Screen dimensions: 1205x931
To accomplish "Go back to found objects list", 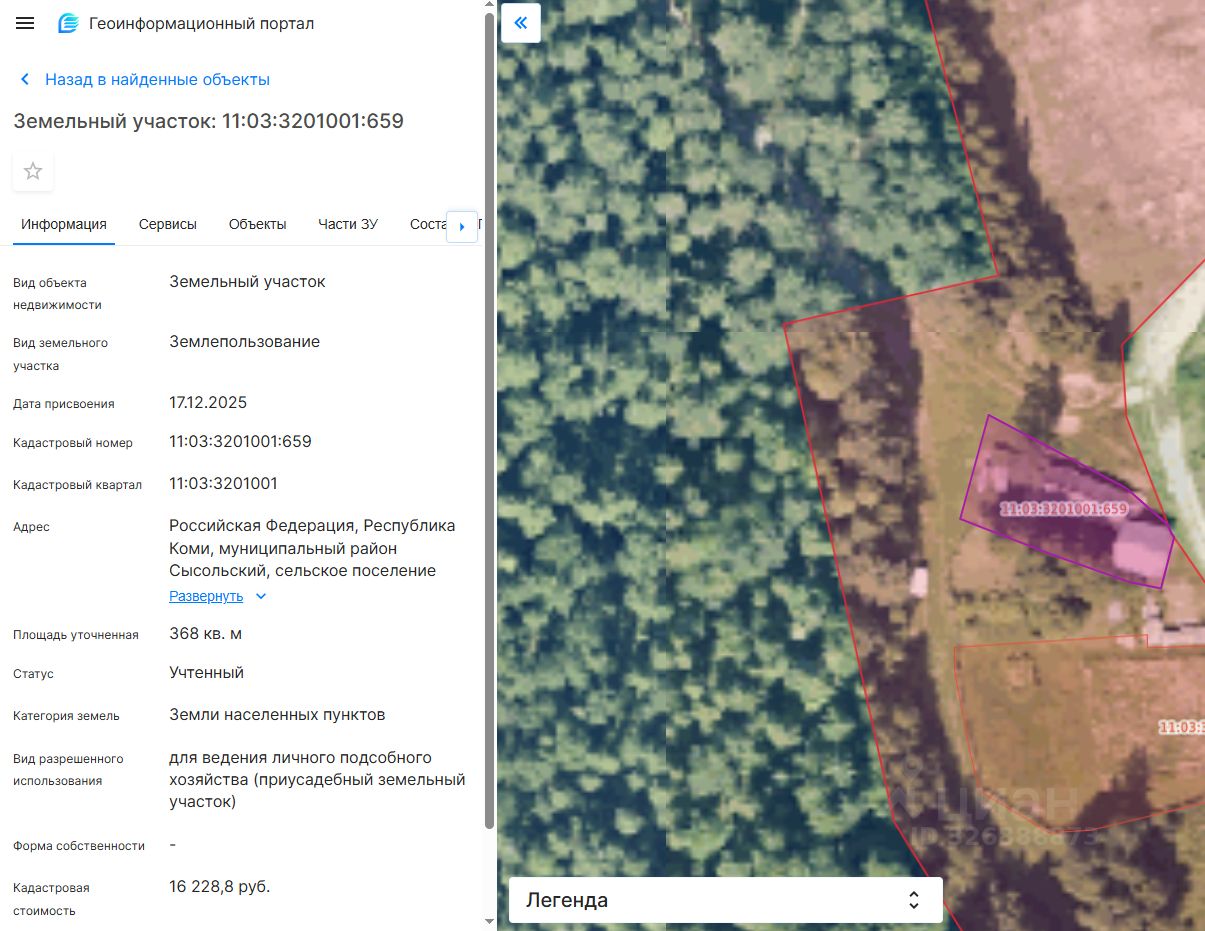I will (157, 80).
